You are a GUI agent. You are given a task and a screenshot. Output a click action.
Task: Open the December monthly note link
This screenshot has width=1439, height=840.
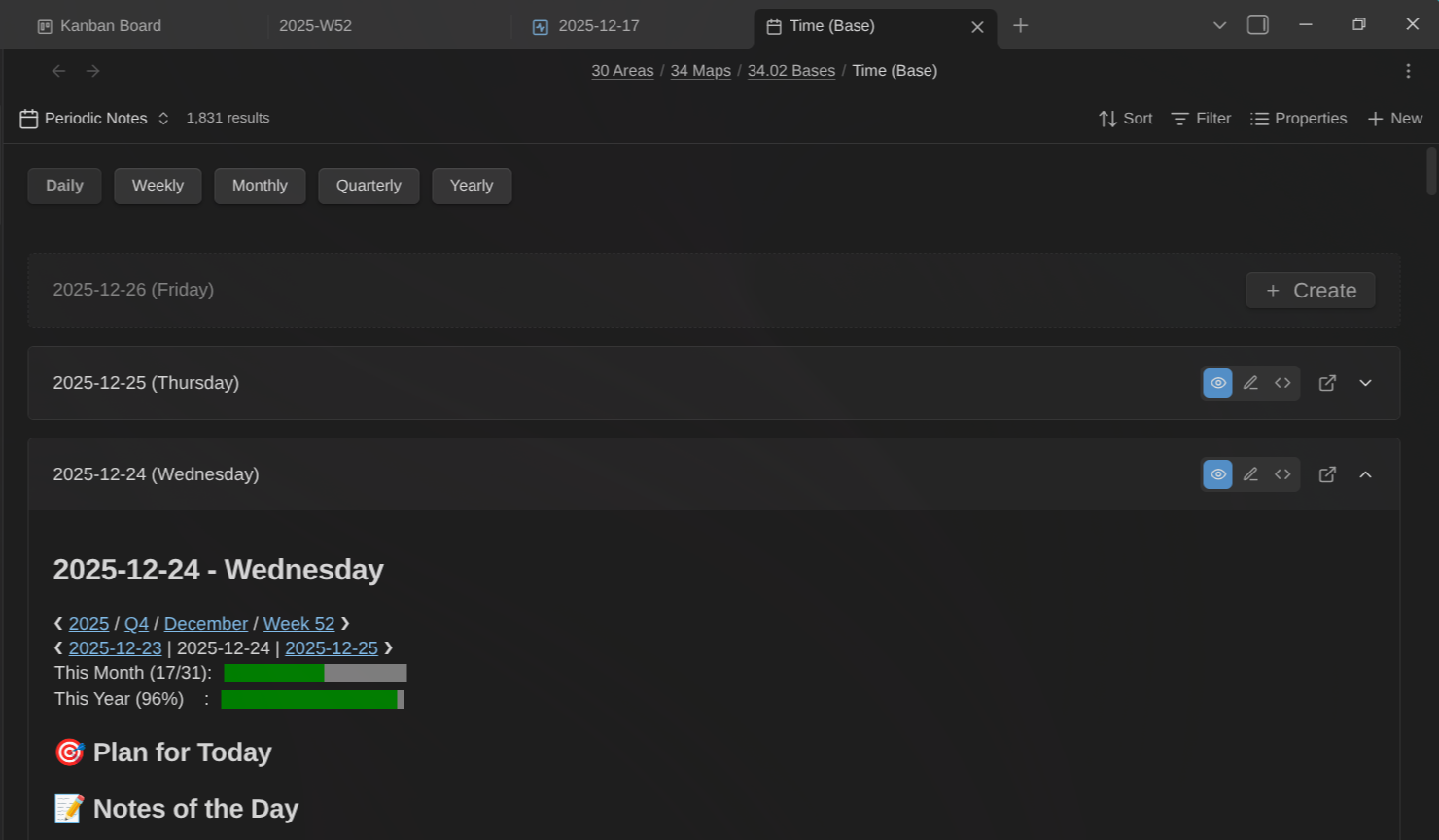tap(206, 624)
